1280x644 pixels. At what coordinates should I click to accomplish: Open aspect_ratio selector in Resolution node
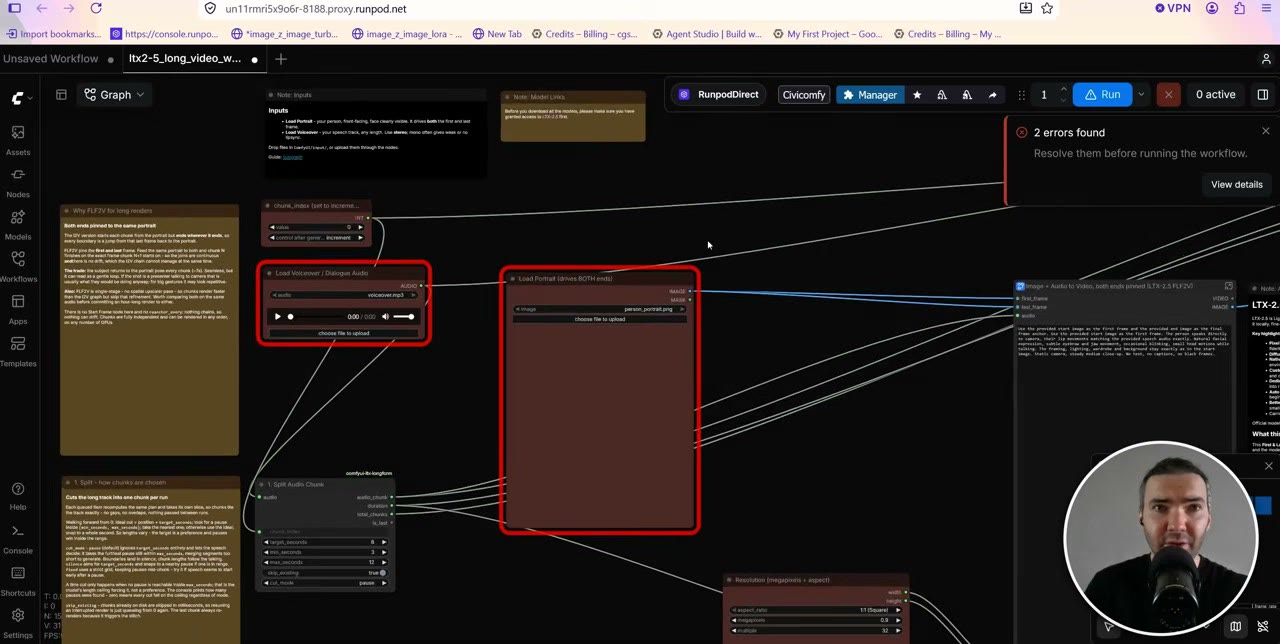[x=814, y=610]
